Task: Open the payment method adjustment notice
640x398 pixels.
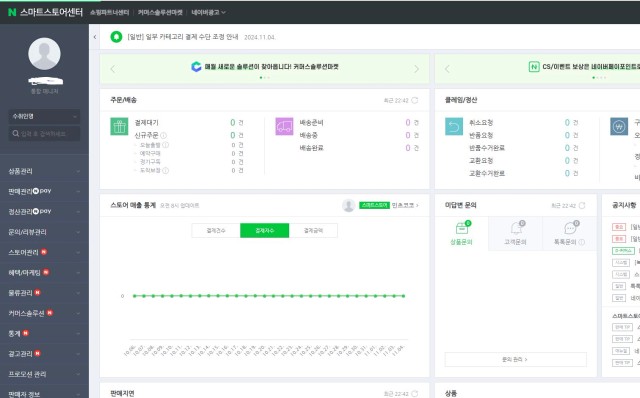Action: click(183, 37)
